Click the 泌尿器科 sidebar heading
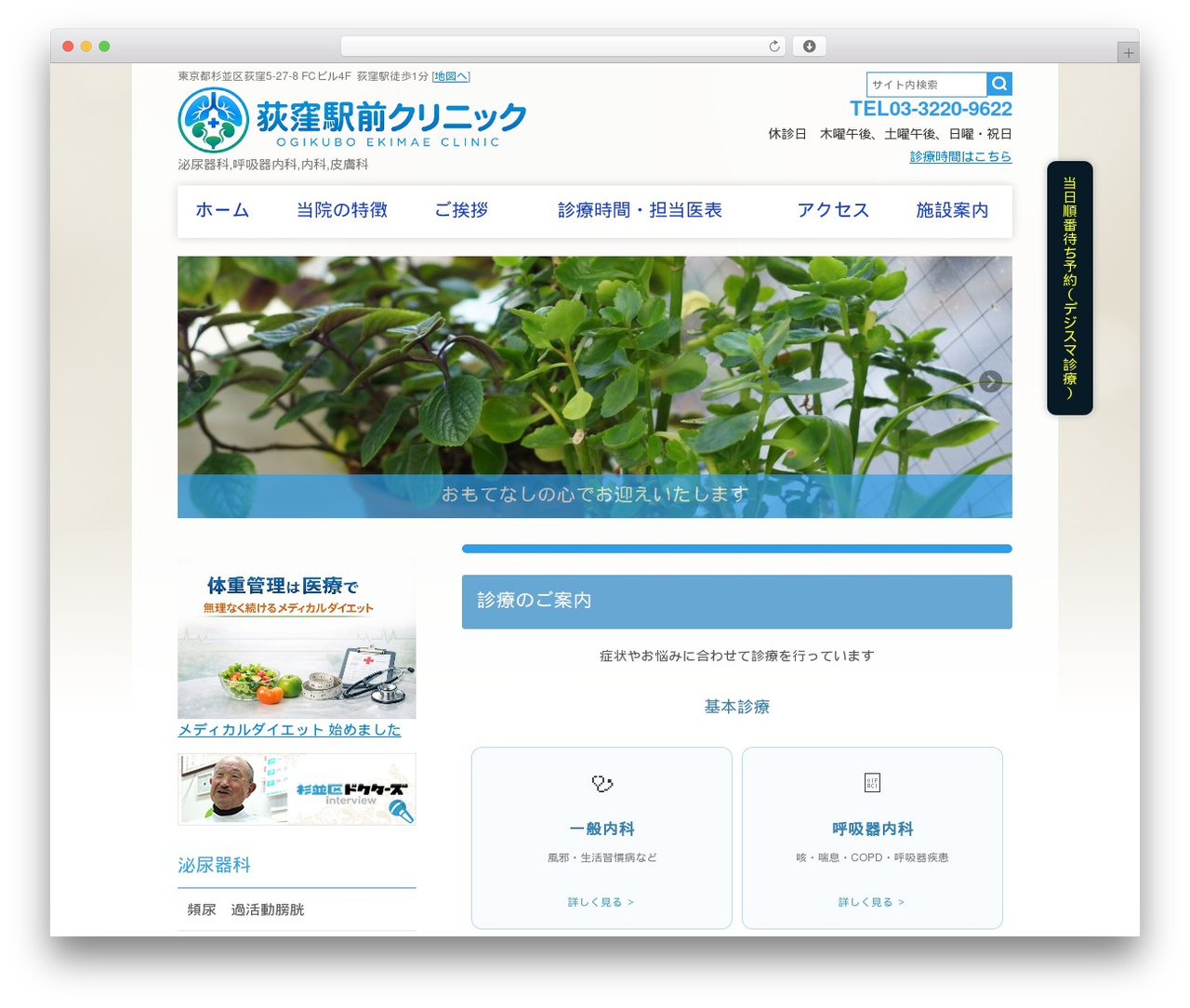1190x1008 pixels. [x=214, y=865]
